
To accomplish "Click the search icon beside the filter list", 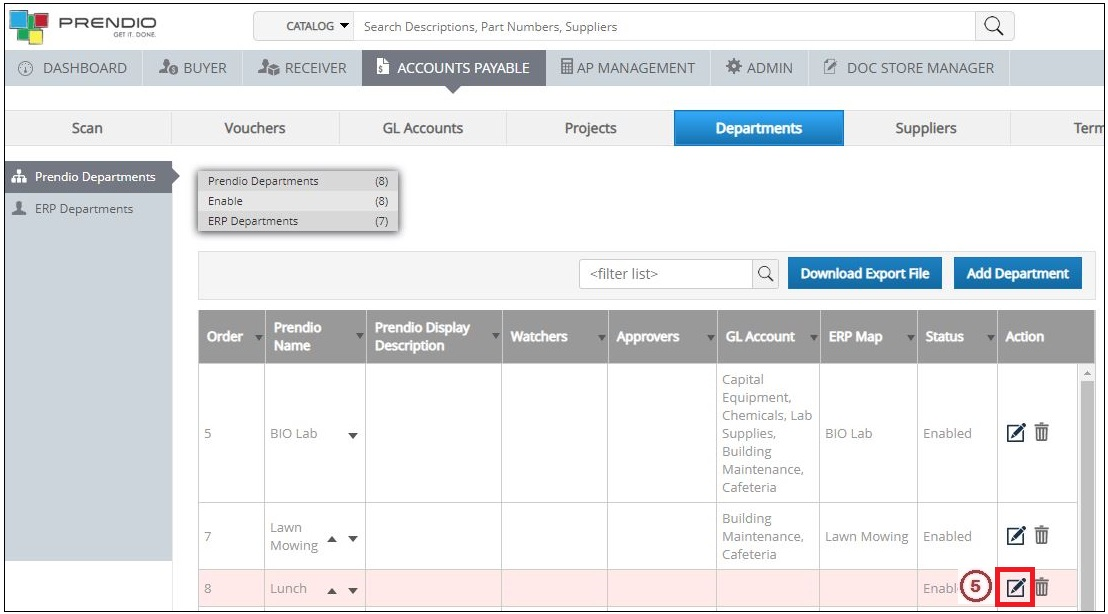I will coord(765,273).
